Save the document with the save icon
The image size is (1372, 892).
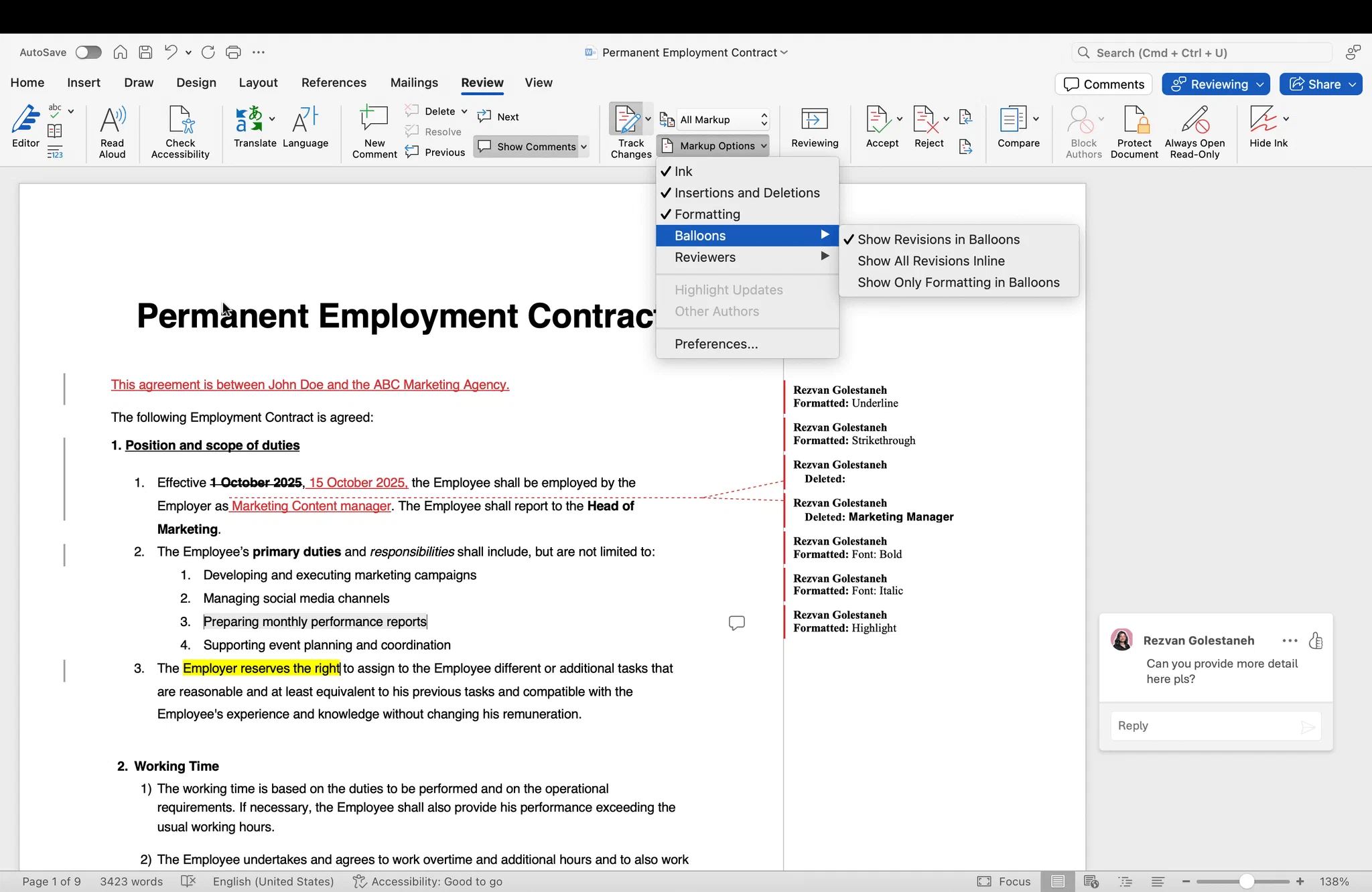click(145, 52)
